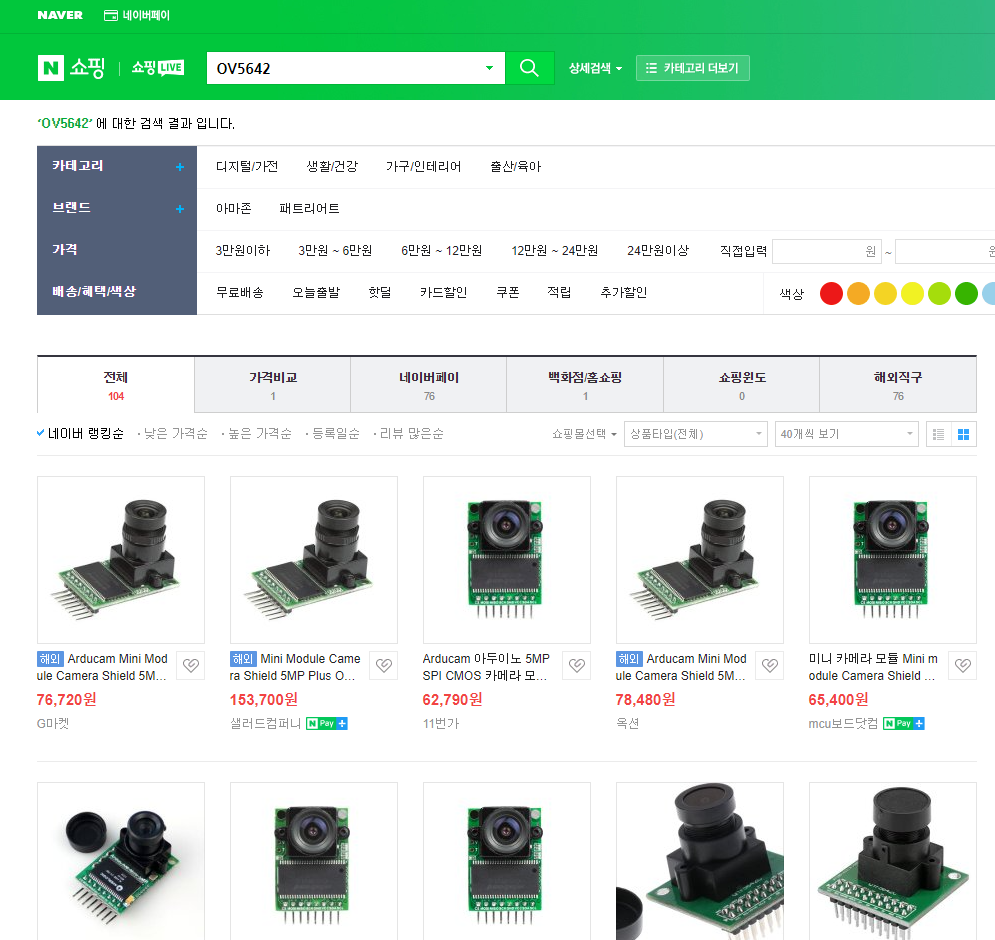Toggle 추가할인 filter
Viewport: 995px width, 940px height.
tap(624, 293)
